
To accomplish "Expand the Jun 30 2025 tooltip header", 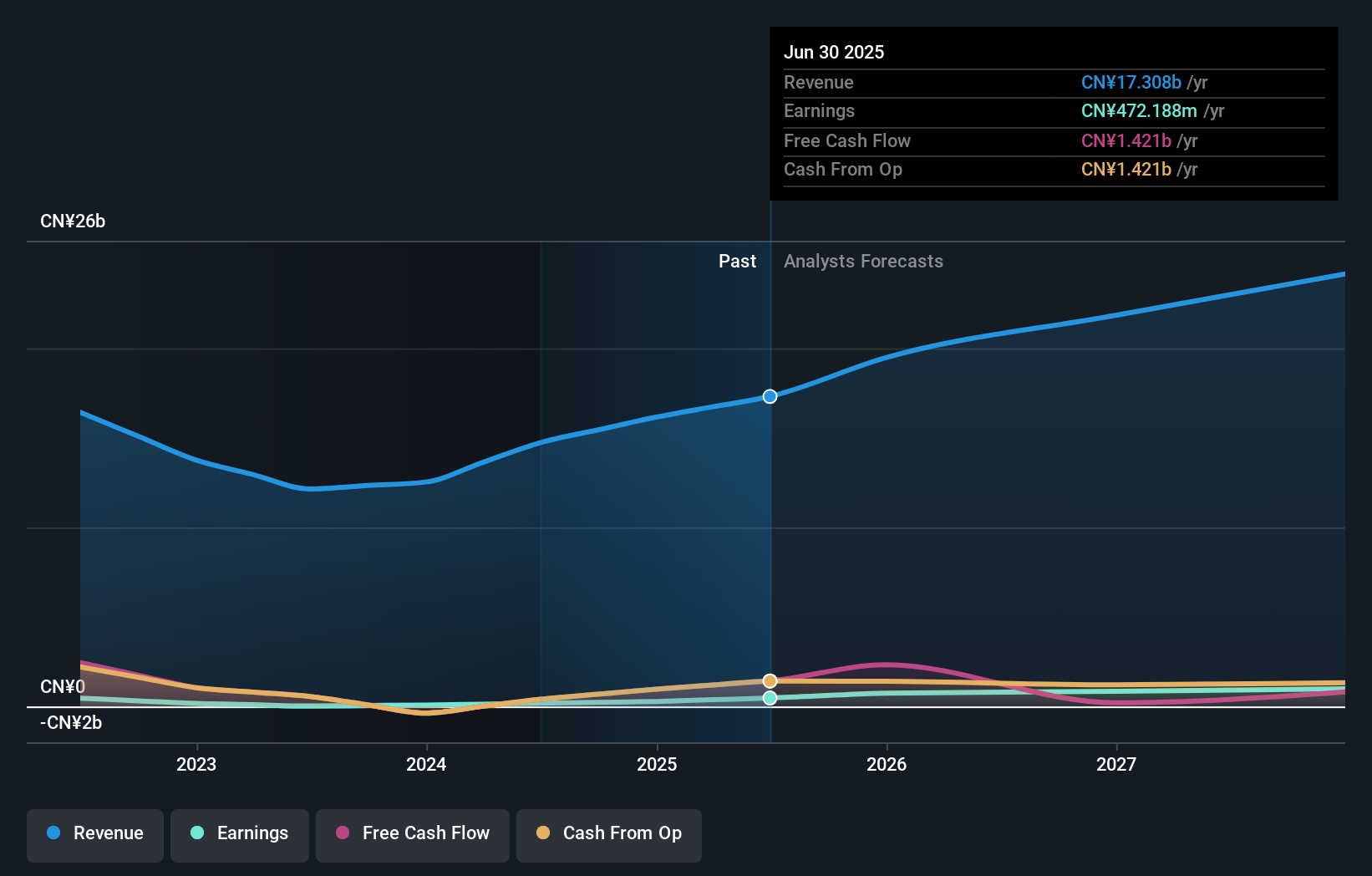I will [x=834, y=52].
